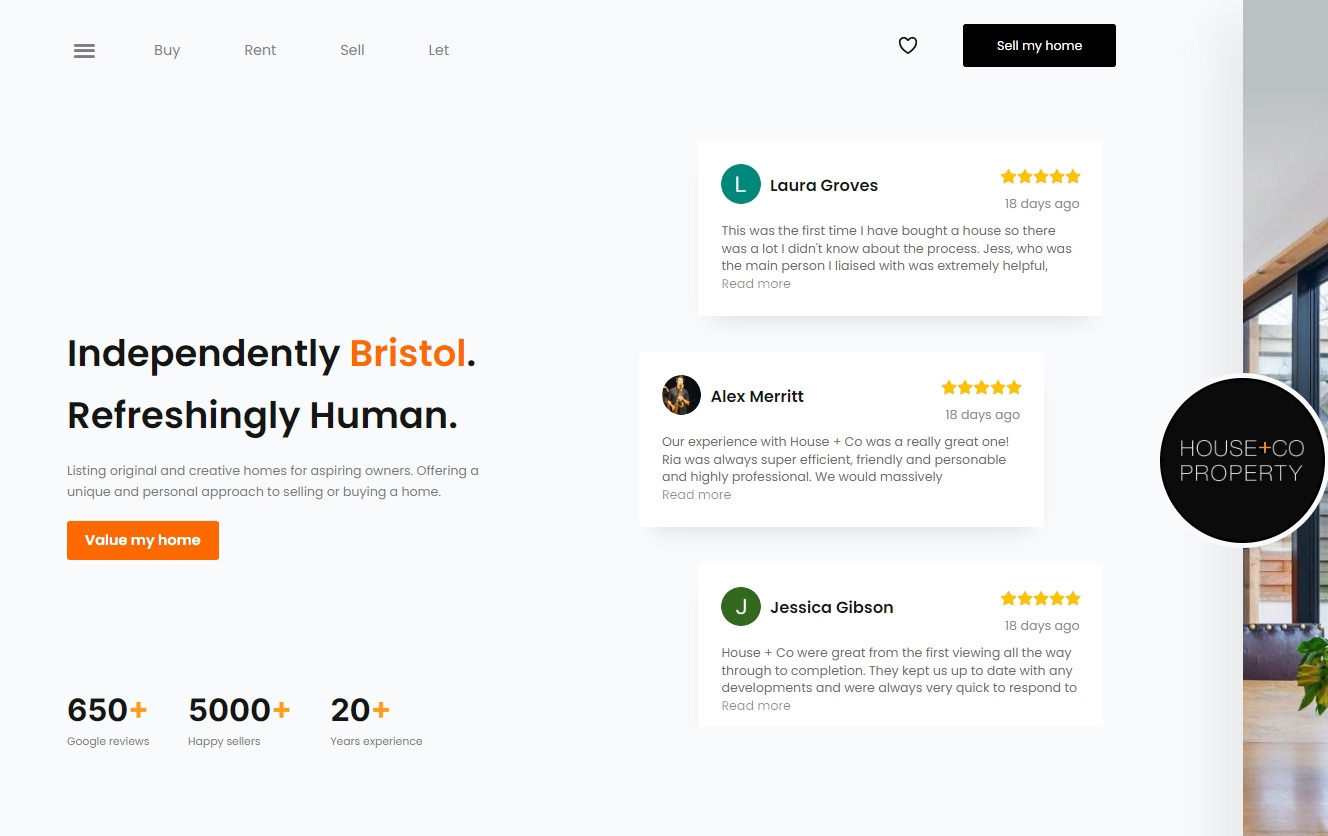Expand Jessica Gibson's review text
The width and height of the screenshot is (1328, 836).
[x=756, y=705]
